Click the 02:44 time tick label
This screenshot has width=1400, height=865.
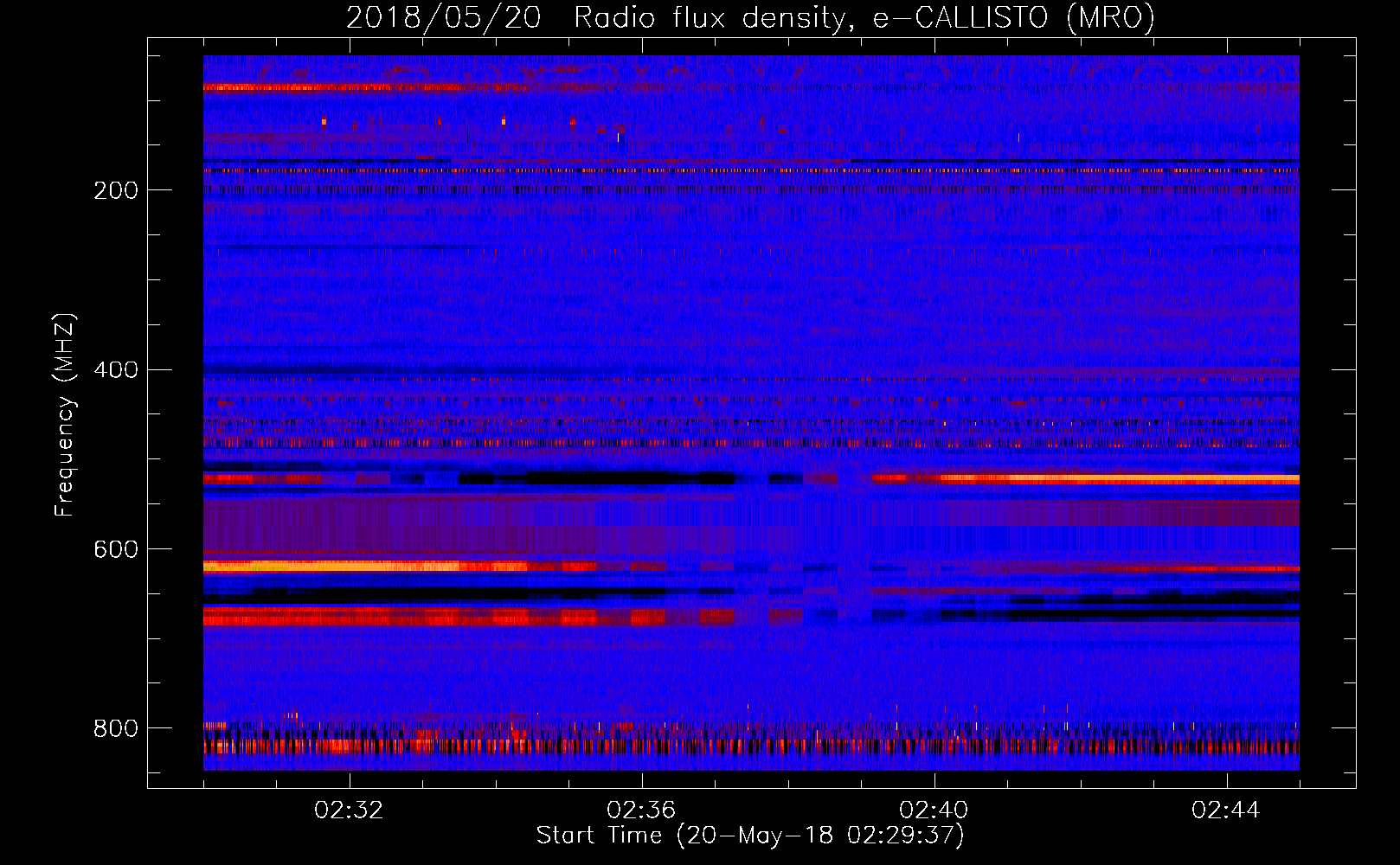coord(1226,811)
